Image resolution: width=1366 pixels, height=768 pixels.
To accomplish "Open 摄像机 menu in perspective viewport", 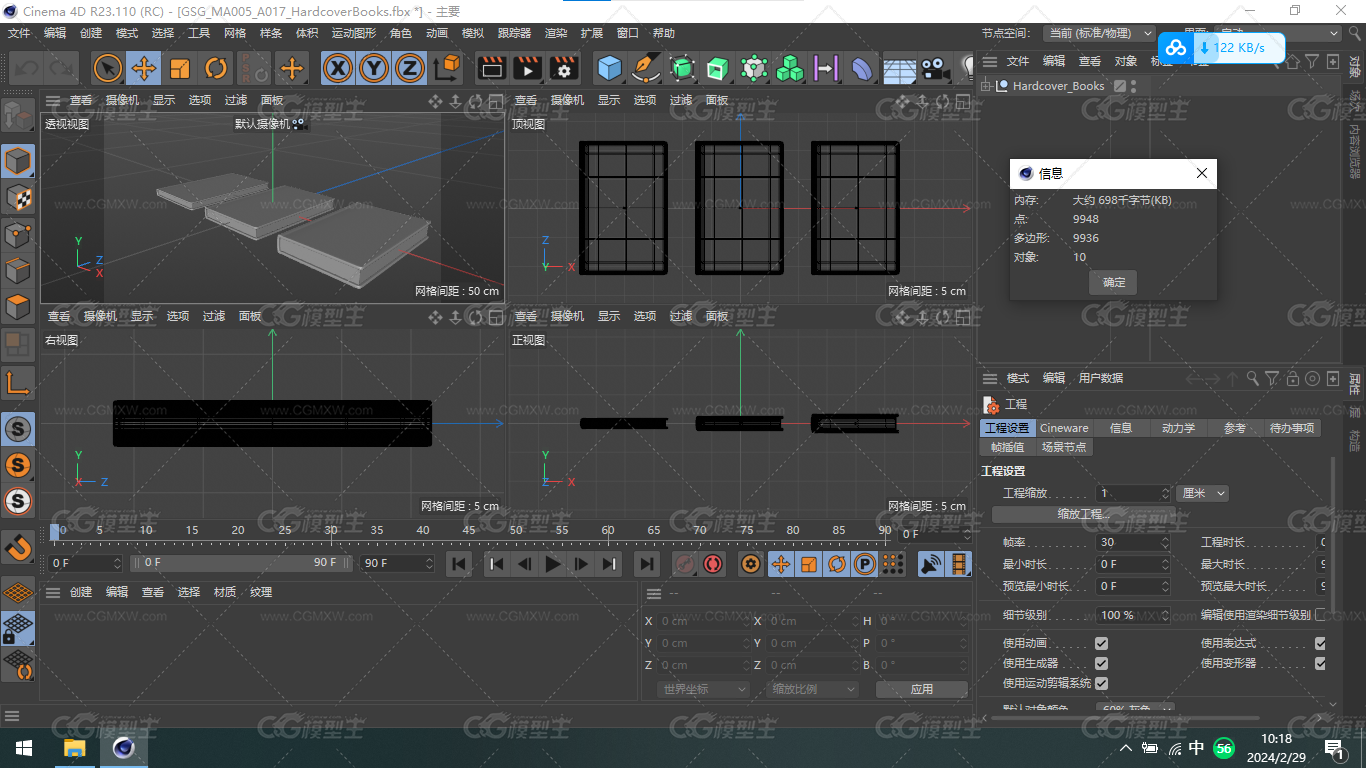I will tap(123, 100).
